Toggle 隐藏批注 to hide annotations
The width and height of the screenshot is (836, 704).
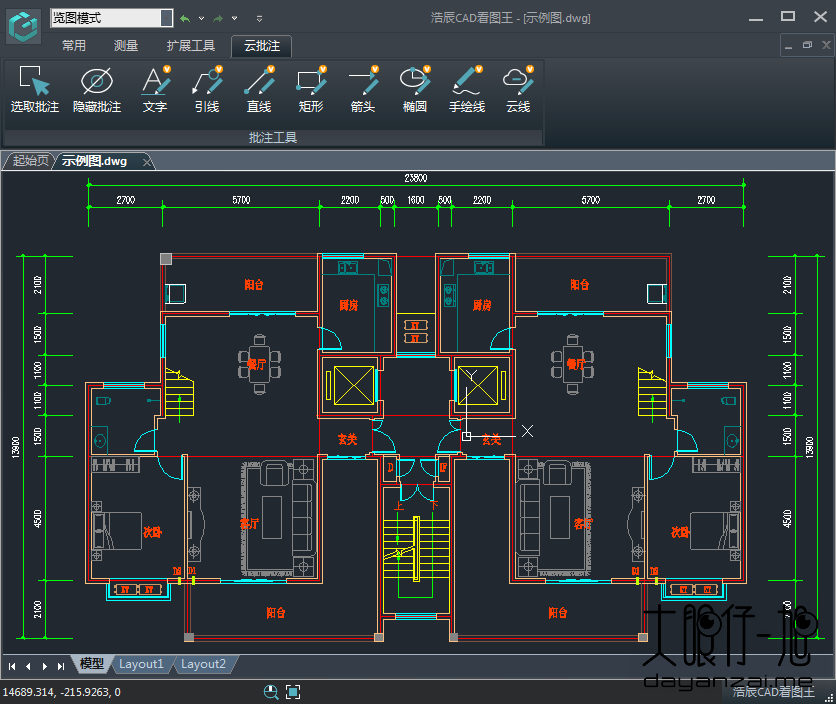click(x=96, y=89)
